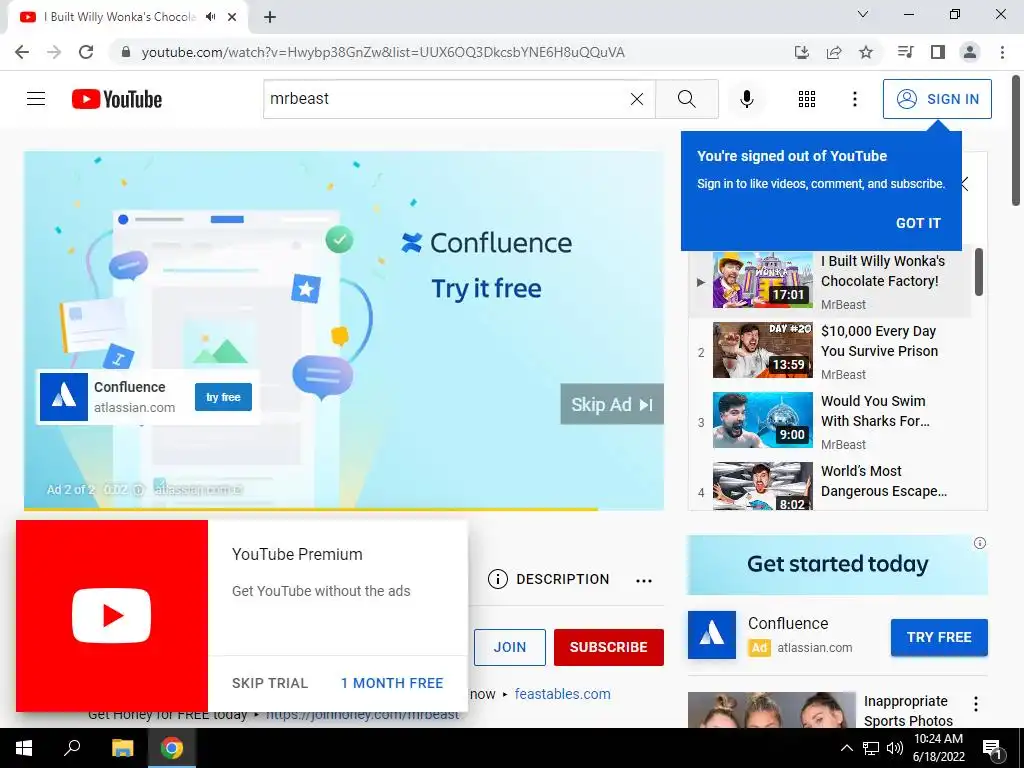This screenshot has width=1024, height=768.
Task: Open video DESCRIPTION panel
Action: 549,579
